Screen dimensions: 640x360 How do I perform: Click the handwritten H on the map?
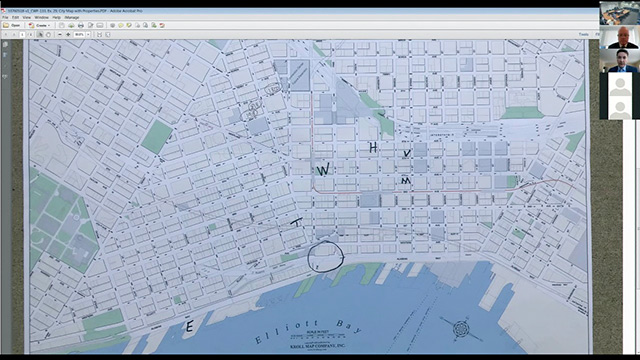[x=373, y=148]
